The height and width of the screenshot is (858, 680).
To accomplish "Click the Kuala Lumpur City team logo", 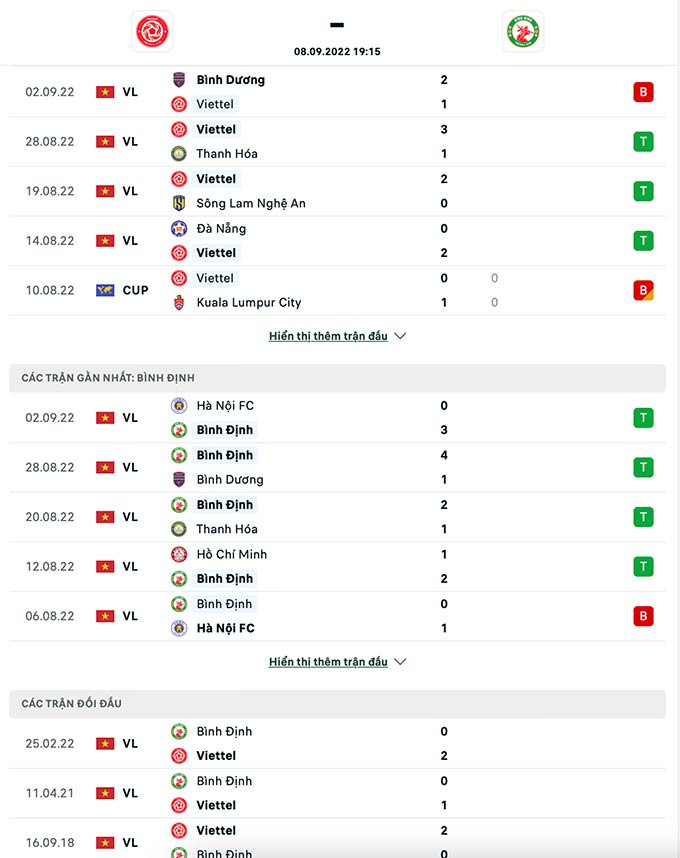I will [x=179, y=302].
